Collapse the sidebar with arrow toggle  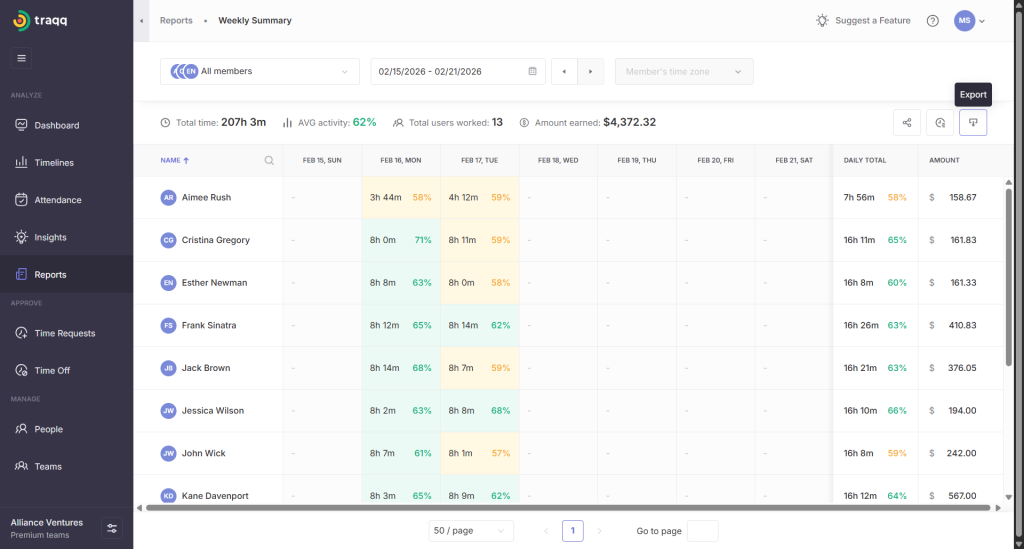coord(141,20)
